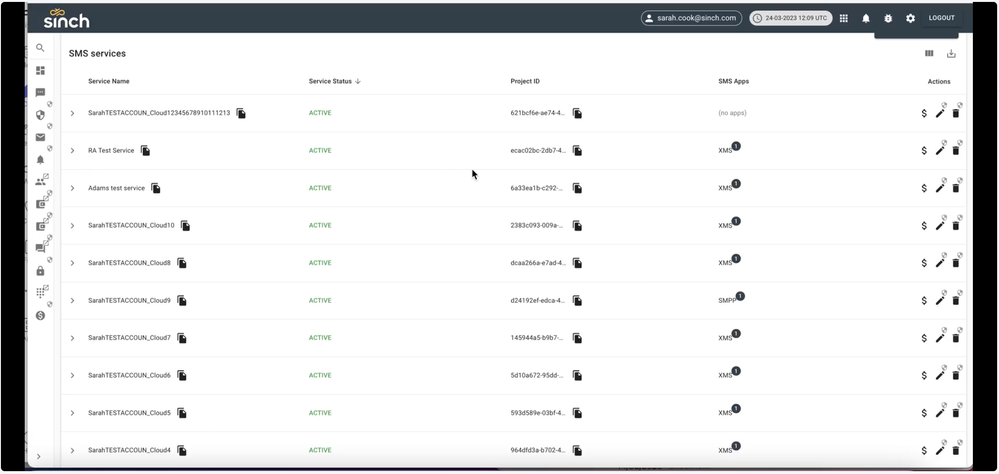This screenshot has width=999, height=474.
Task: Open the settings gear in header
Action: pyautogui.click(x=910, y=18)
